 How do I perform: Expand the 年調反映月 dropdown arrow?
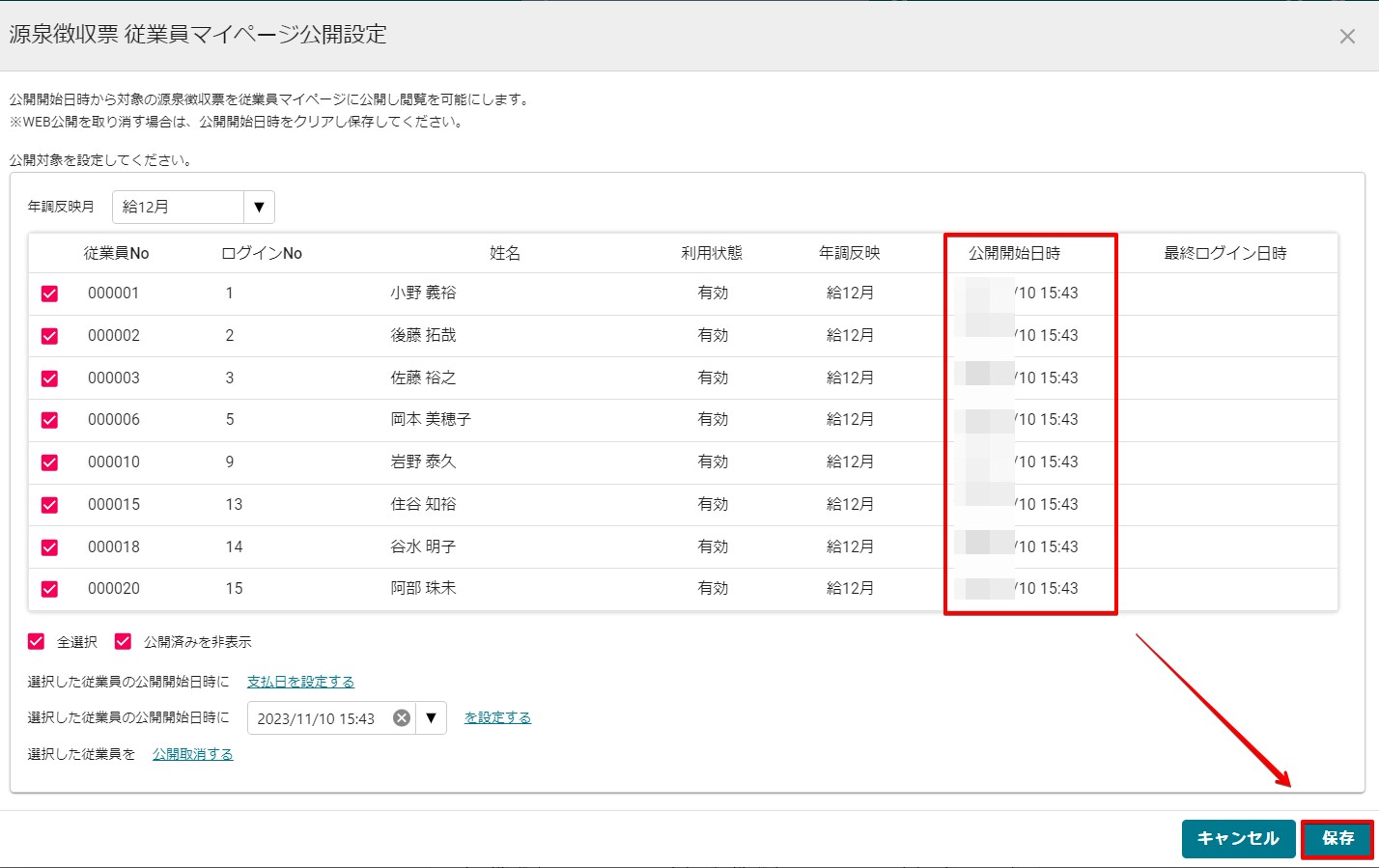(x=259, y=207)
